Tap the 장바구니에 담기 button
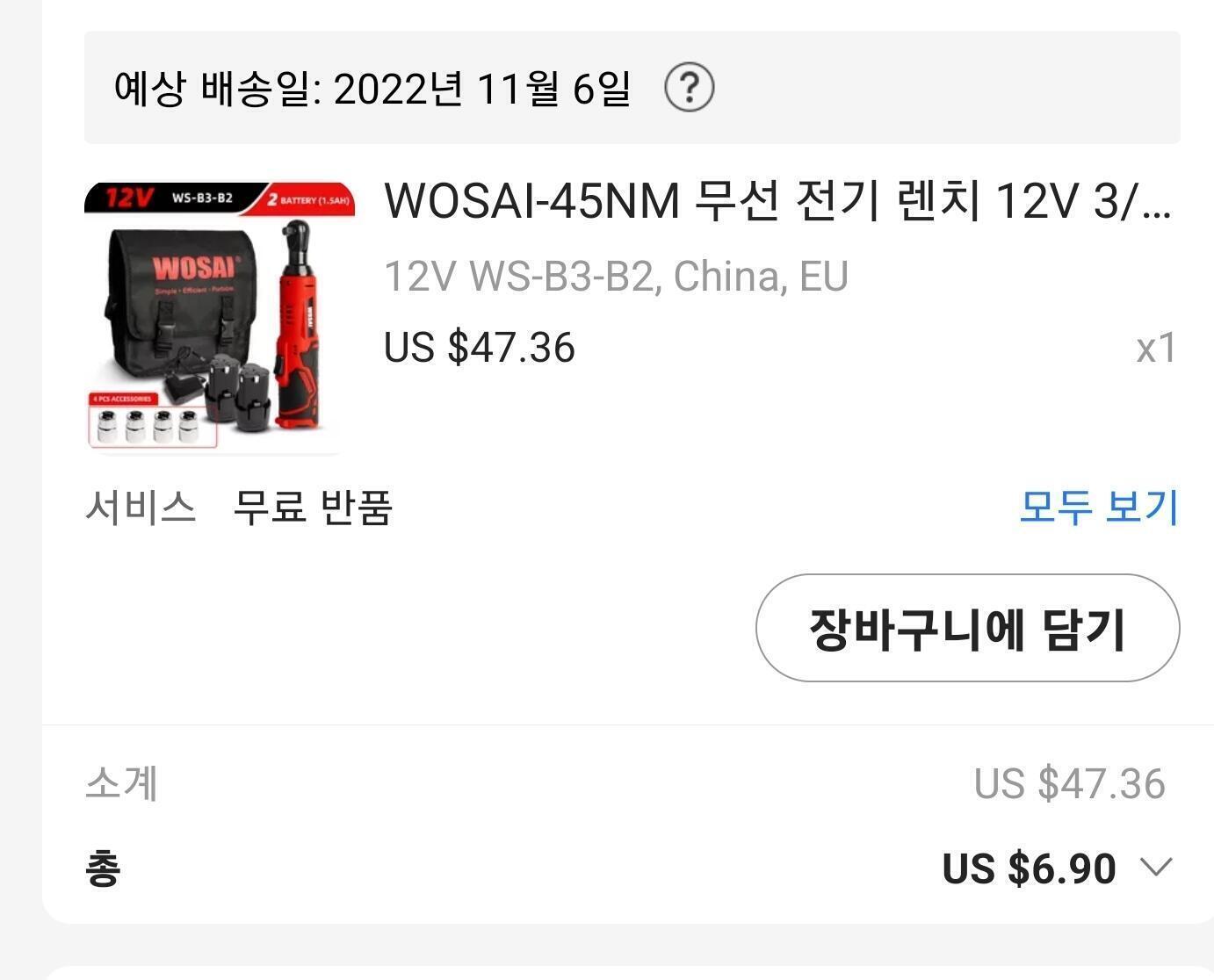The image size is (1214, 980). pyautogui.click(x=967, y=628)
